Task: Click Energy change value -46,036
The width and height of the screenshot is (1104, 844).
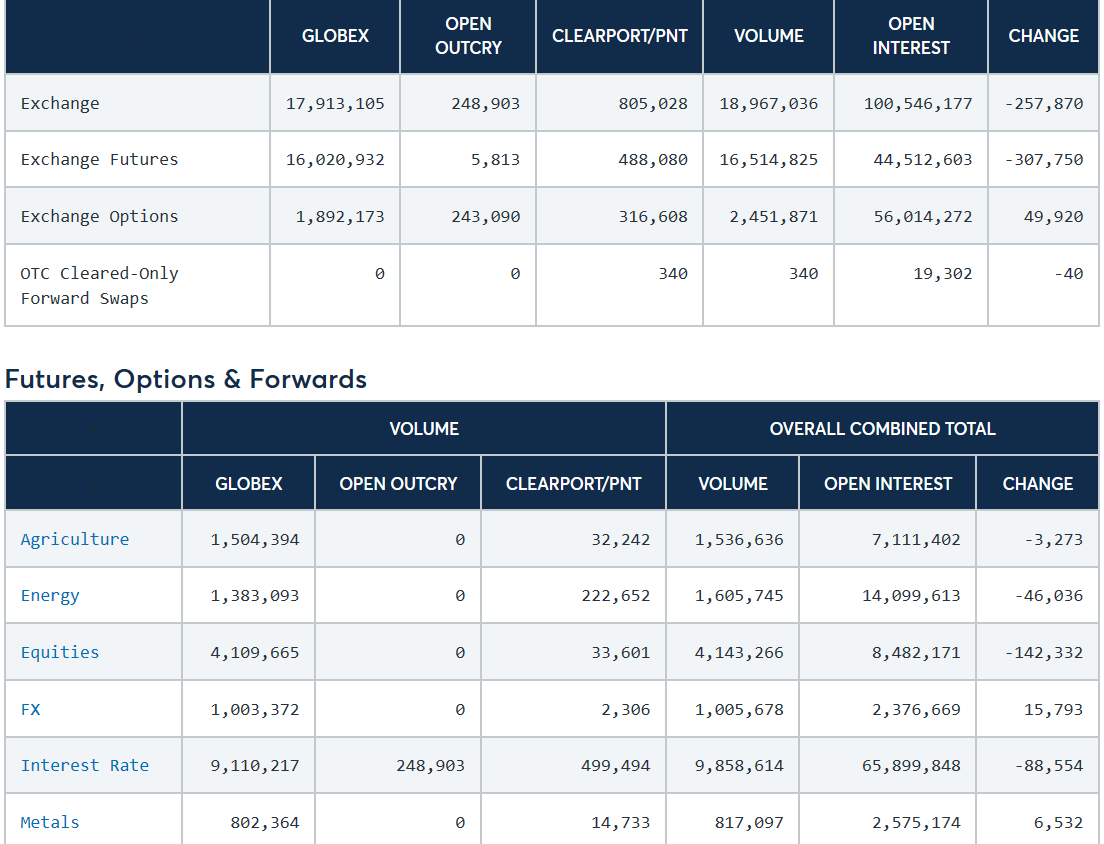Action: [1048, 596]
